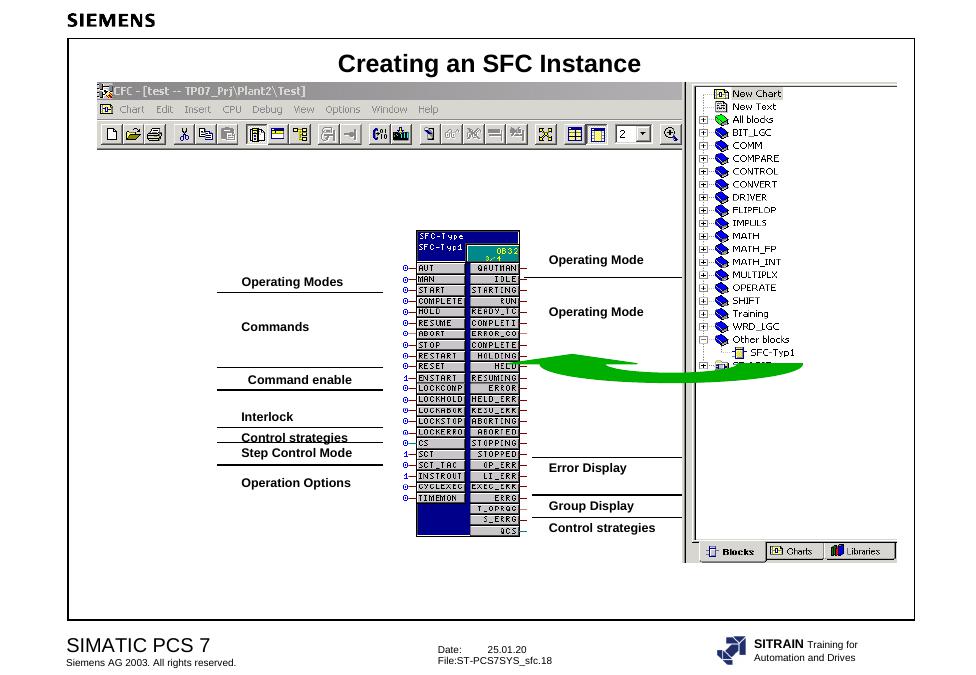Viewport: 976px width, 675px height.
Task: Expand the BIT_LGC block family
Action: click(x=703, y=133)
